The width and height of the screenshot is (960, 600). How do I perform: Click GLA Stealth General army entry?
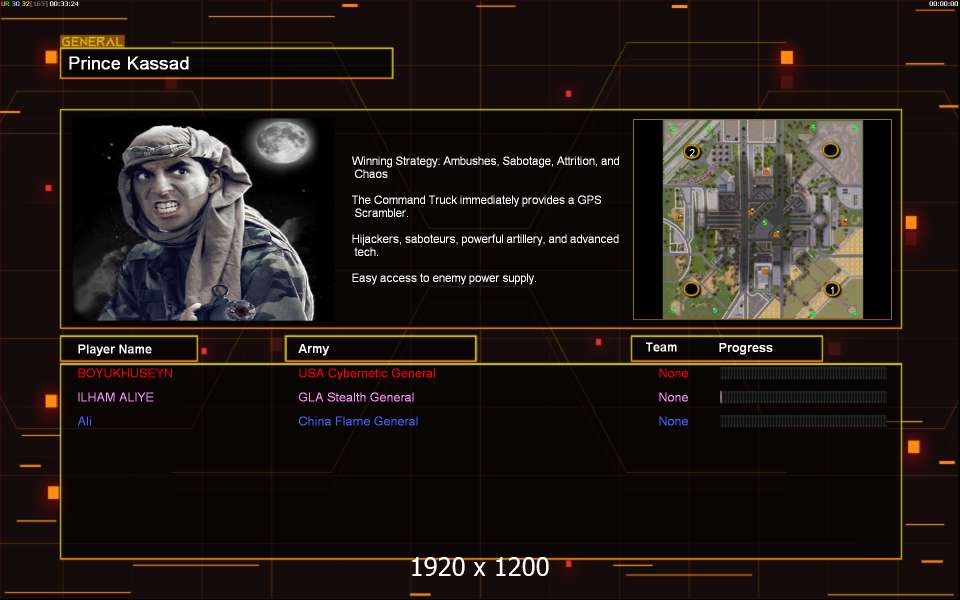(x=356, y=397)
